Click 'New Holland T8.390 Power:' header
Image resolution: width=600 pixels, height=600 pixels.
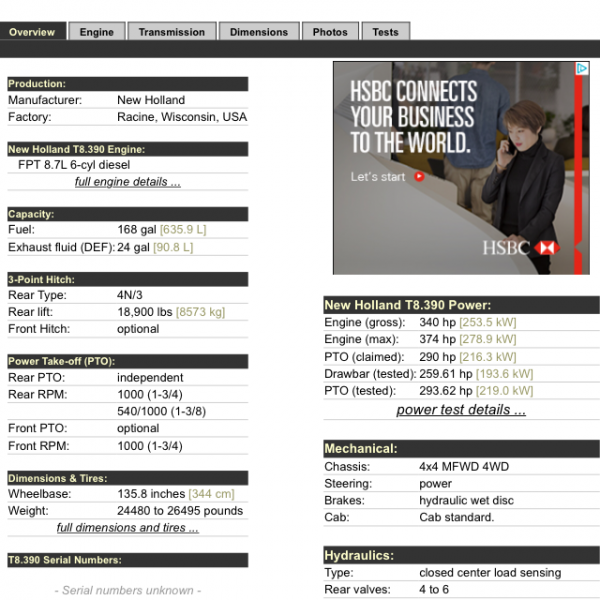tap(461, 305)
